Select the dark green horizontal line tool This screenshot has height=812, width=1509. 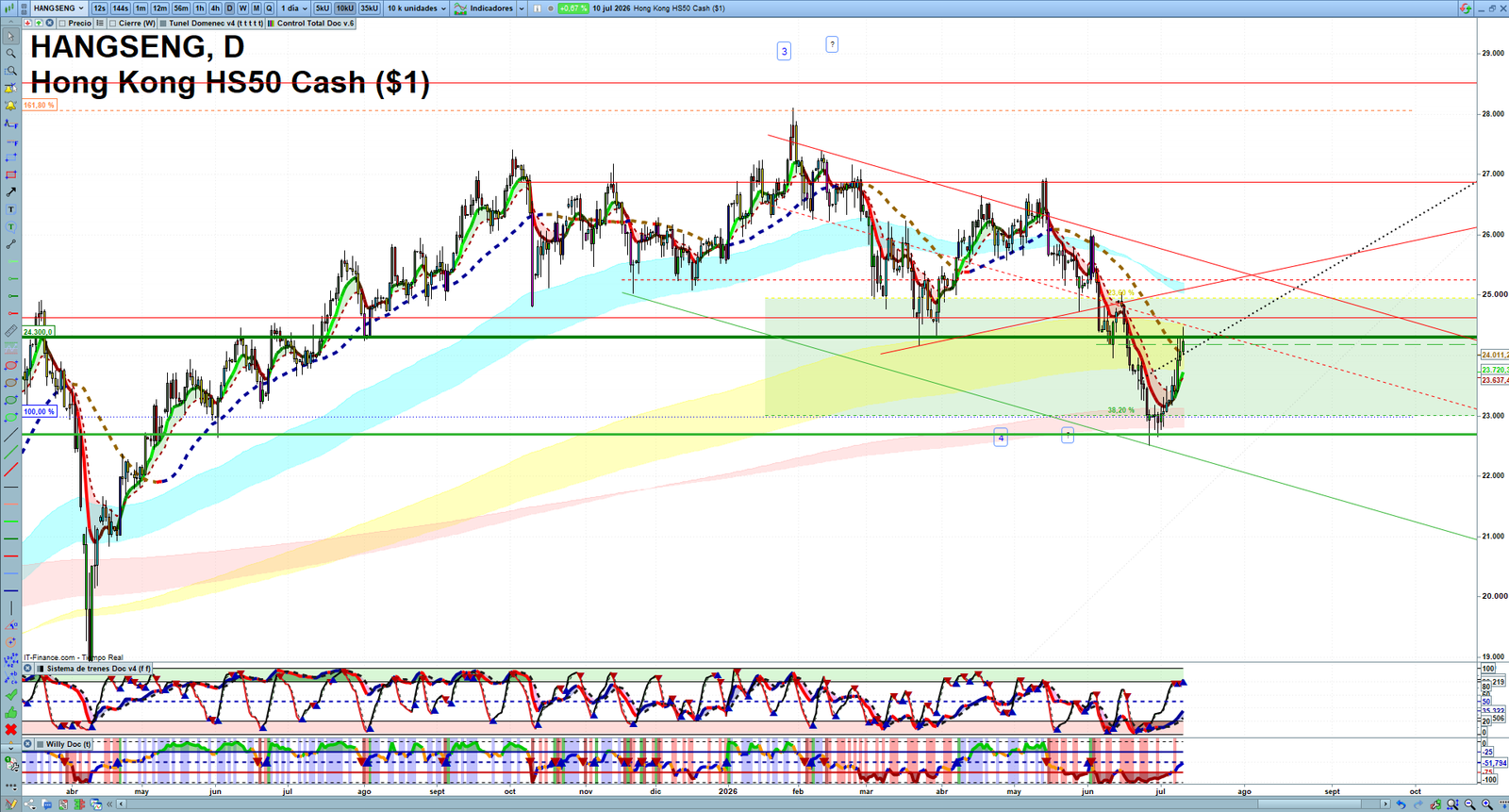10,539
